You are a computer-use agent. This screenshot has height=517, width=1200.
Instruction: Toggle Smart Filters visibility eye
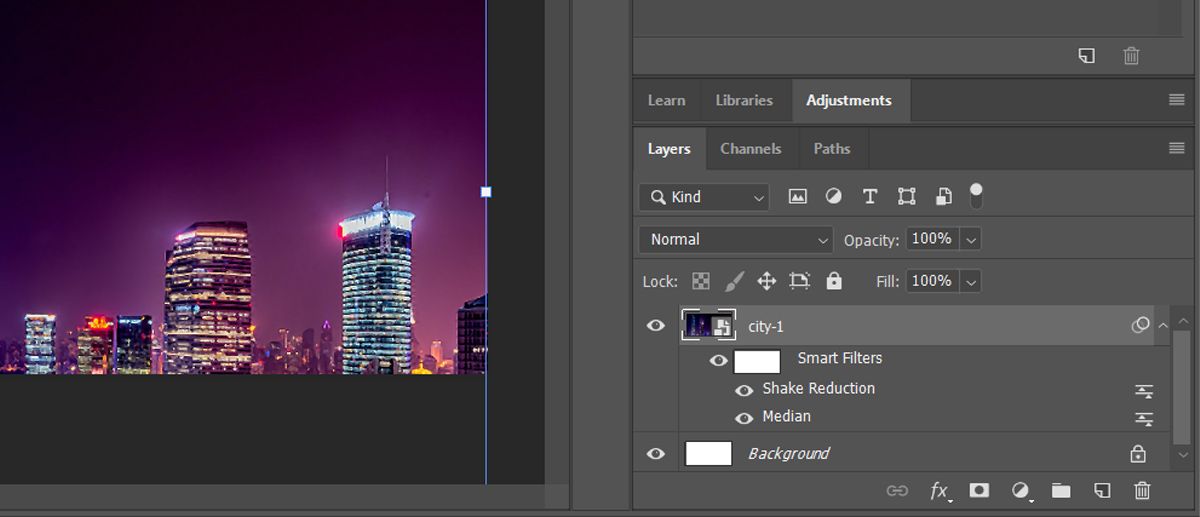[x=718, y=361]
